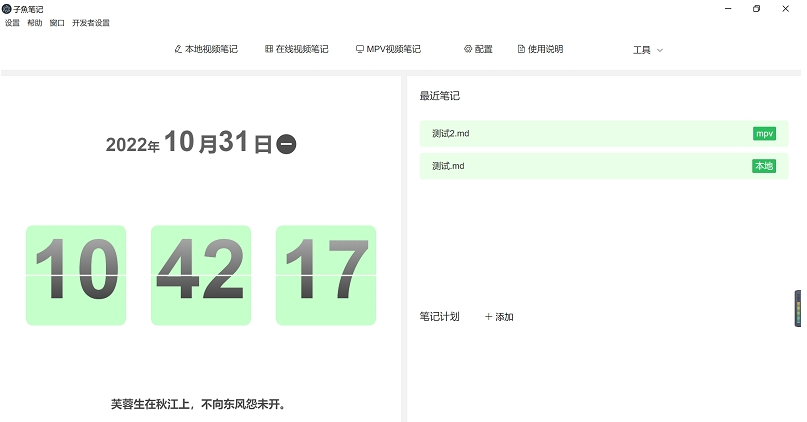Click the seconds flip card showing 17
Image resolution: width=807 pixels, height=422 pixels.
click(x=326, y=275)
